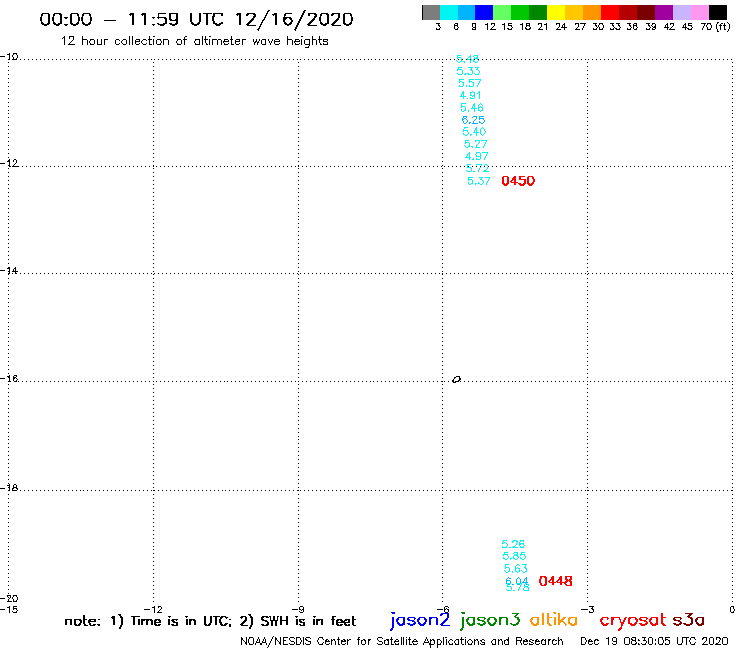Click the latitude axis label -18

(9, 488)
